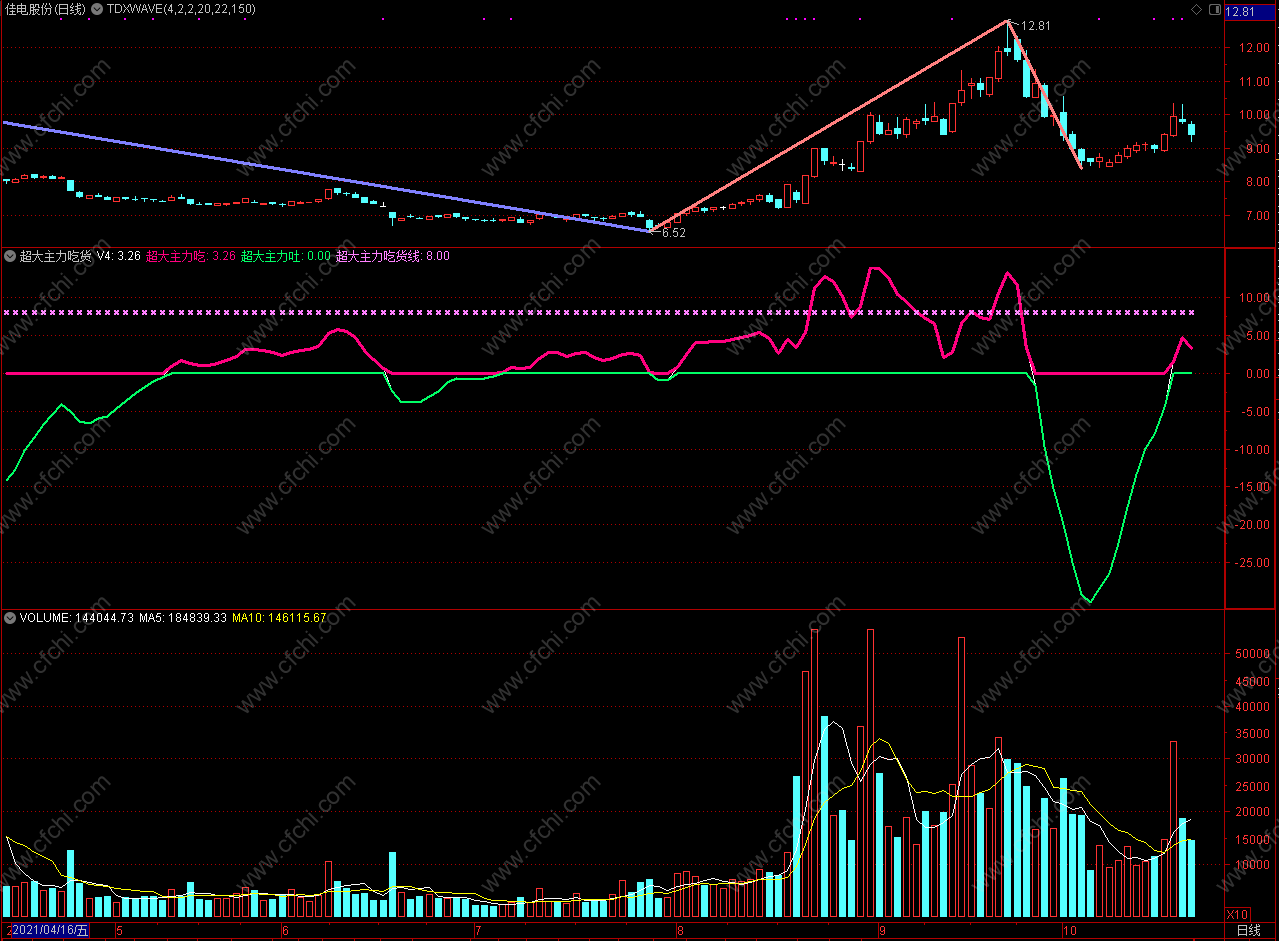Select the 超大主力吃货线: 8.00 legend label

pyautogui.click(x=393, y=256)
